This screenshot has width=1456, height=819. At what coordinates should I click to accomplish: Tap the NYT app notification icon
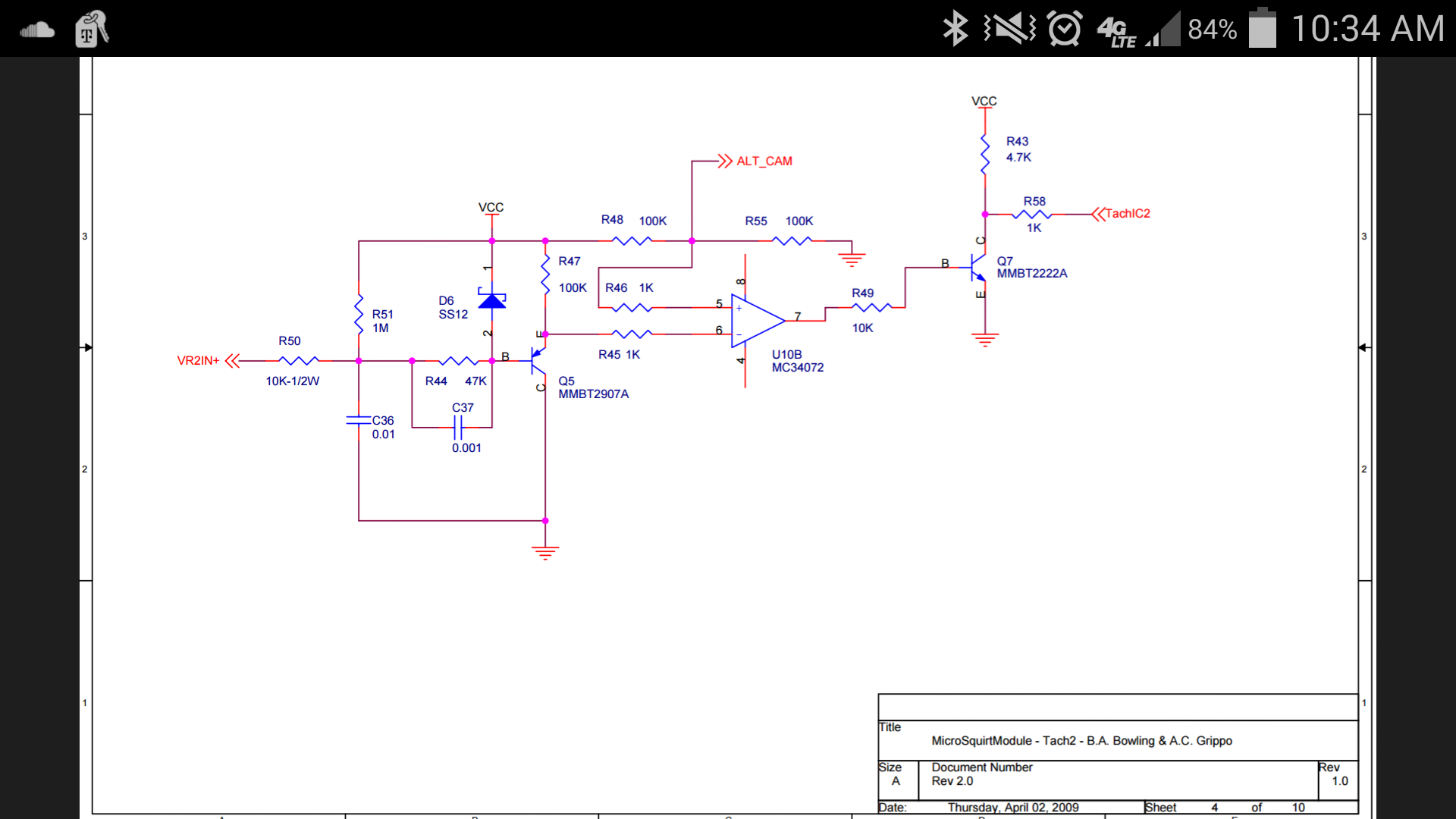(91, 30)
